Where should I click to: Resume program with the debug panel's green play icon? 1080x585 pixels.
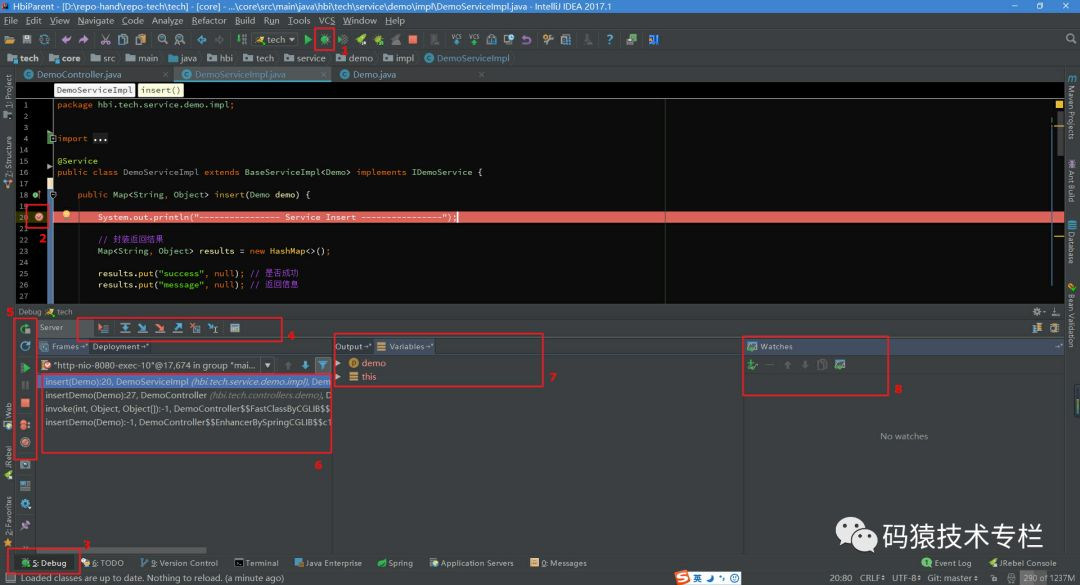[25, 367]
